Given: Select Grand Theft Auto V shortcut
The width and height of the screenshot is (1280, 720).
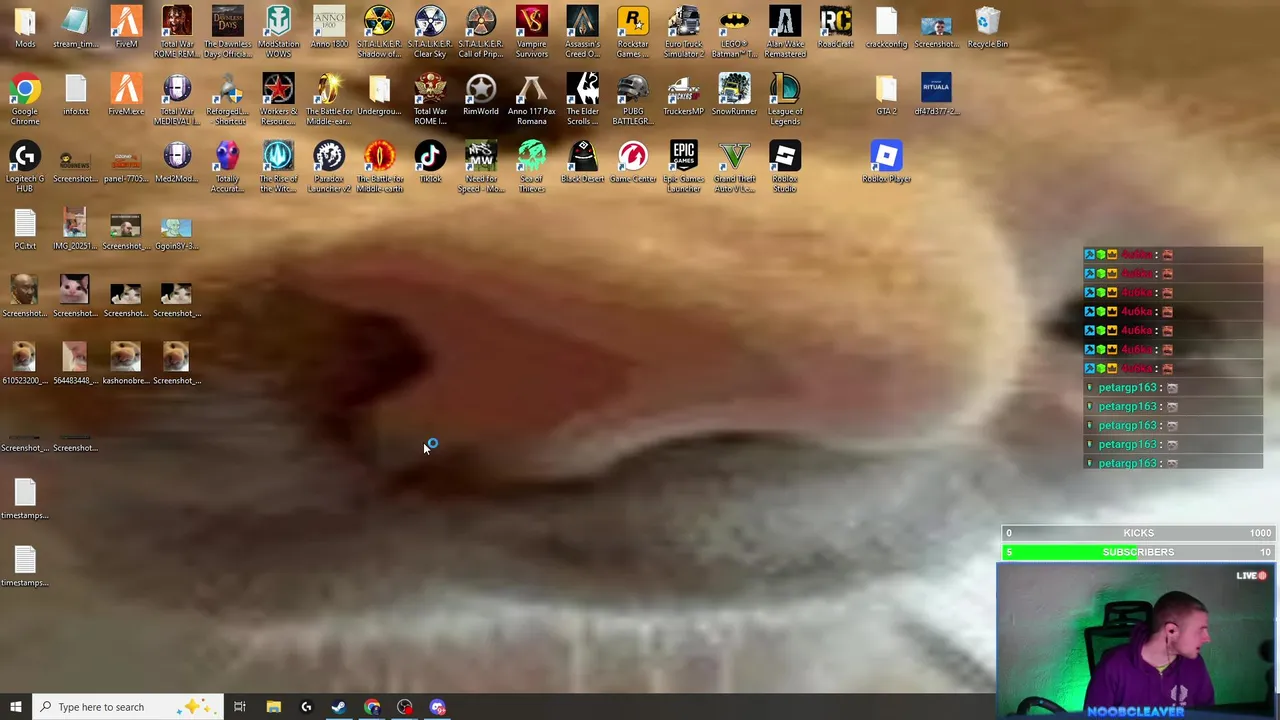Looking at the screenshot, I should [734, 167].
